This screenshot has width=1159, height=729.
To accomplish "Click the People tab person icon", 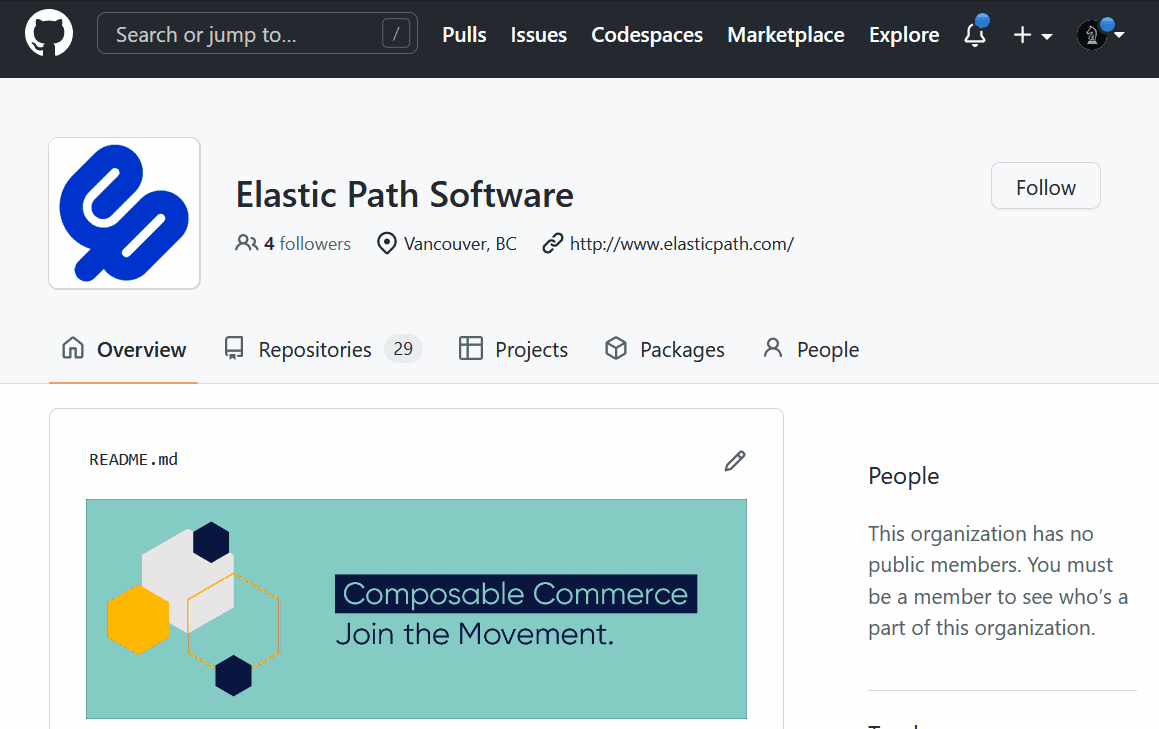I will [772, 347].
